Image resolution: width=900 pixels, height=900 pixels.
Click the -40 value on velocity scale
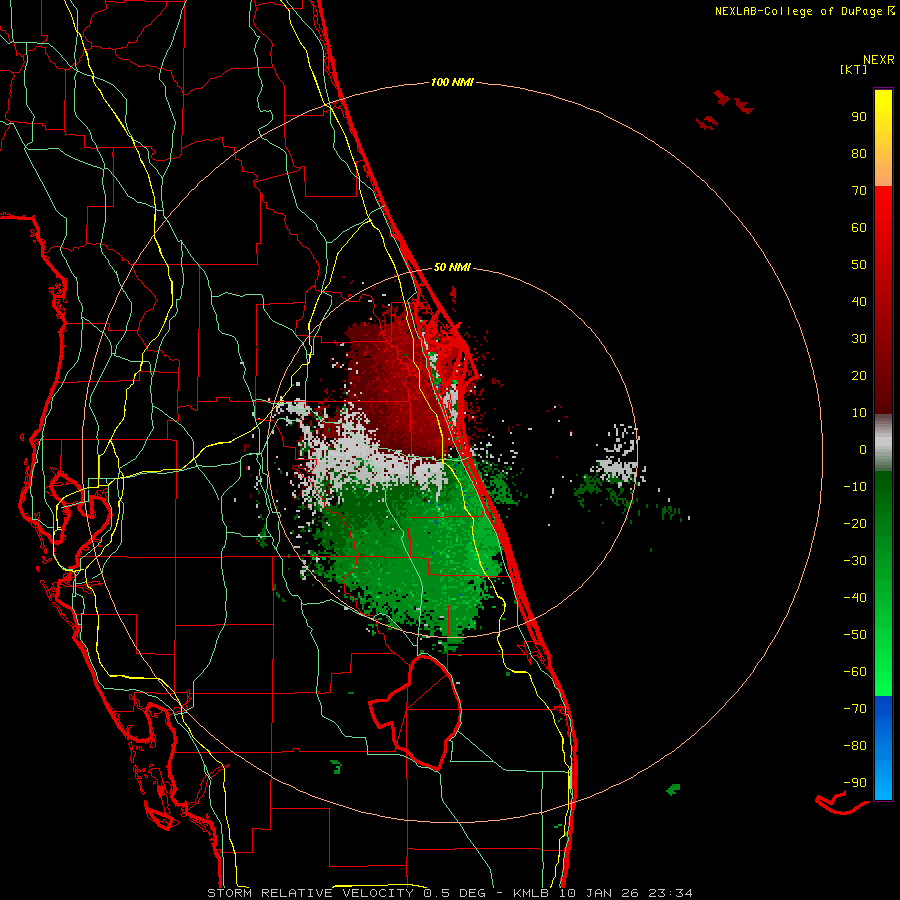coord(855,598)
